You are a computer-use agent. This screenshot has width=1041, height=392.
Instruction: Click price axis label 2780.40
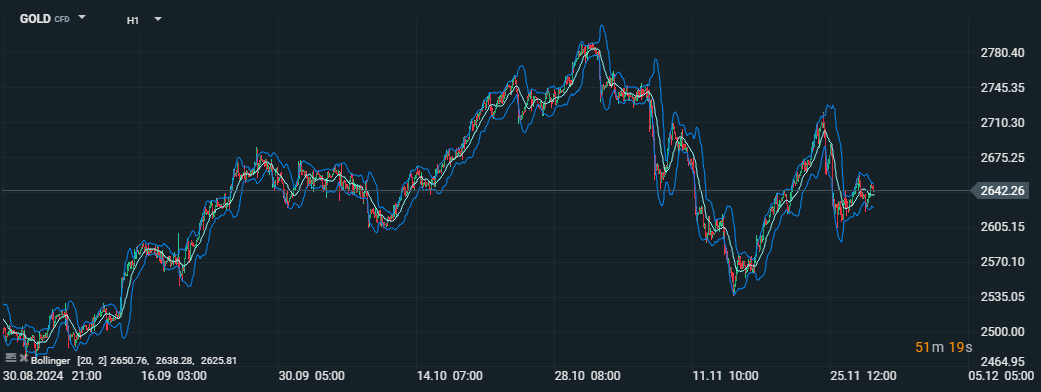(1002, 53)
